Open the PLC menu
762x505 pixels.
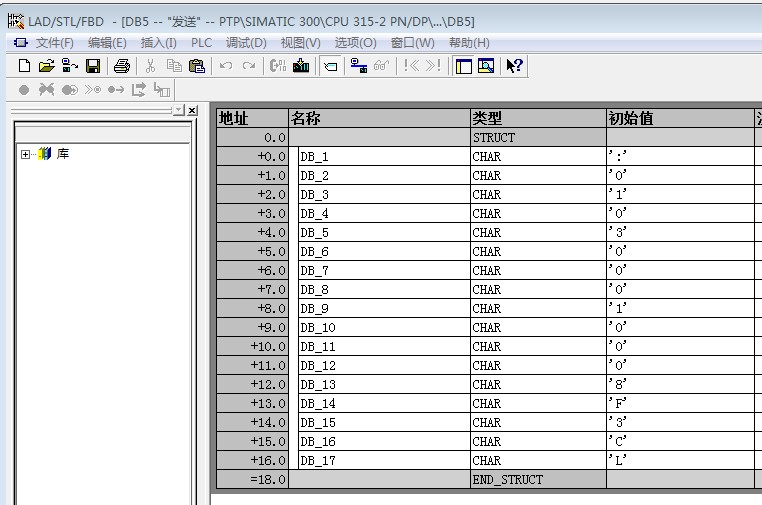click(201, 43)
